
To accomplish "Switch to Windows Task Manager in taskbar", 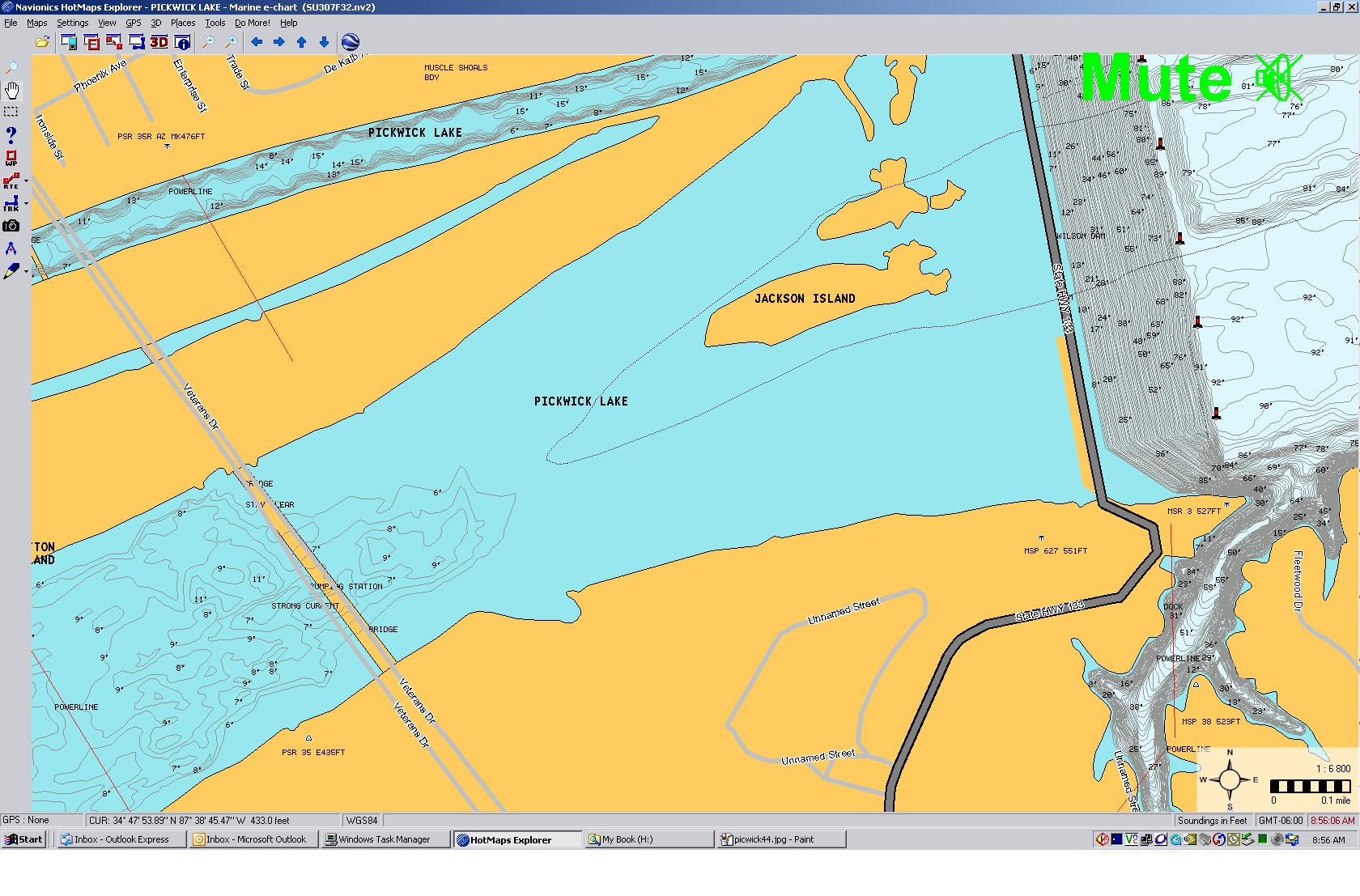I will (384, 839).
